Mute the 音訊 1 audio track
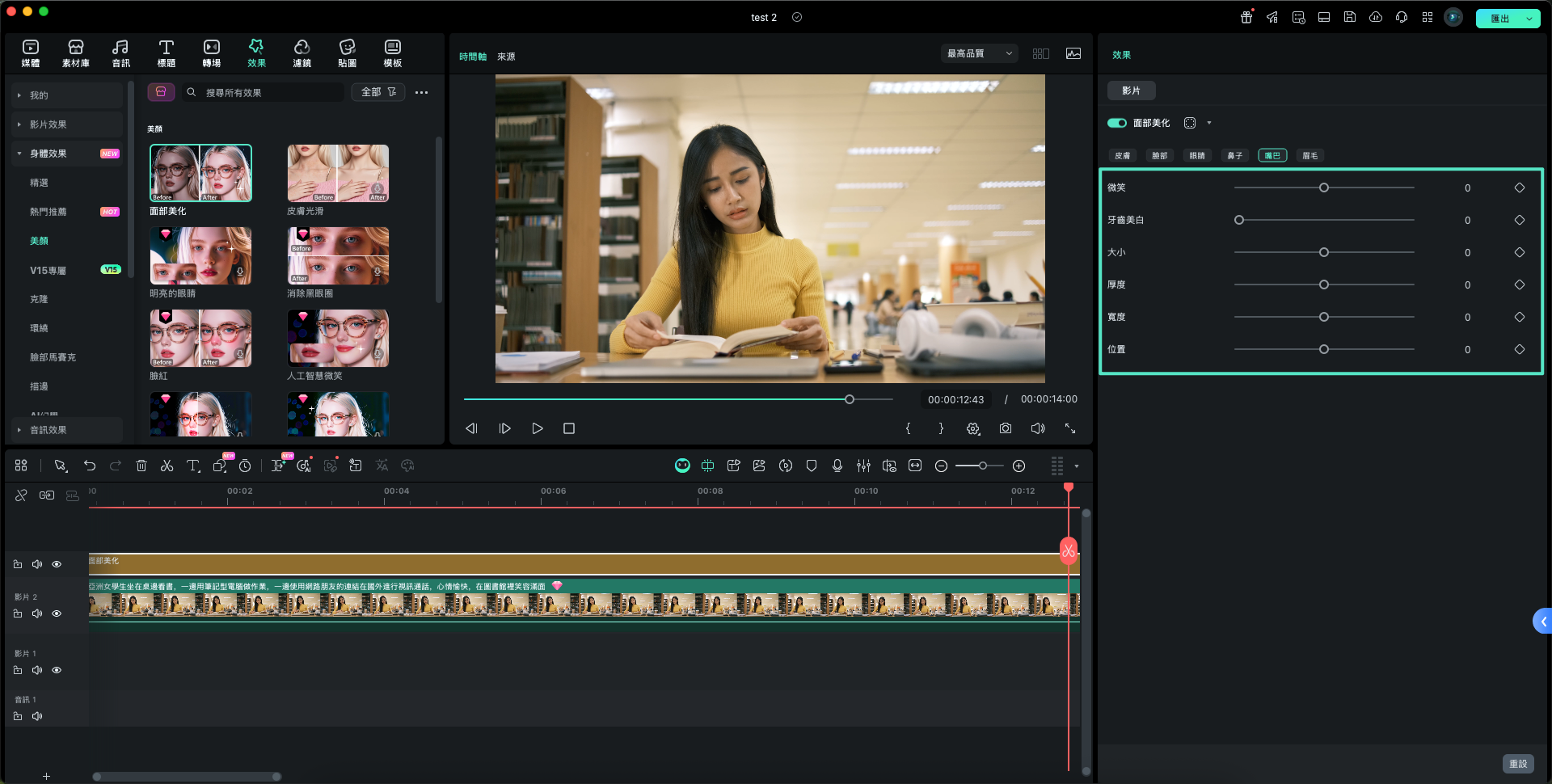This screenshot has height=784, width=1552. click(x=37, y=716)
